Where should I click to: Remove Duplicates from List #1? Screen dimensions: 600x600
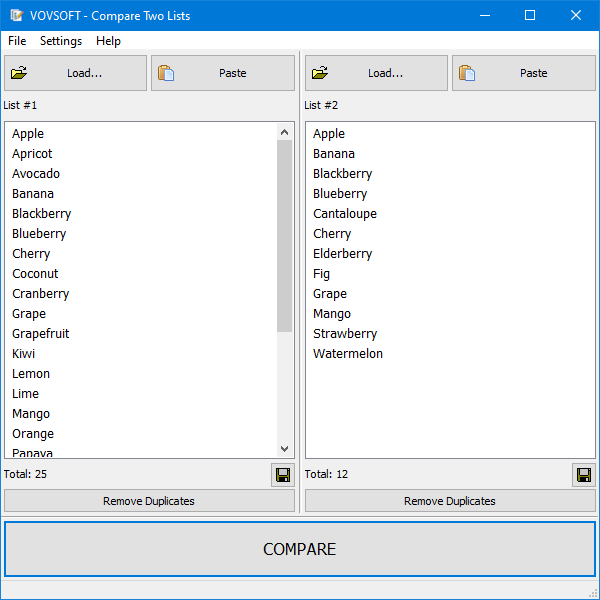(x=149, y=501)
